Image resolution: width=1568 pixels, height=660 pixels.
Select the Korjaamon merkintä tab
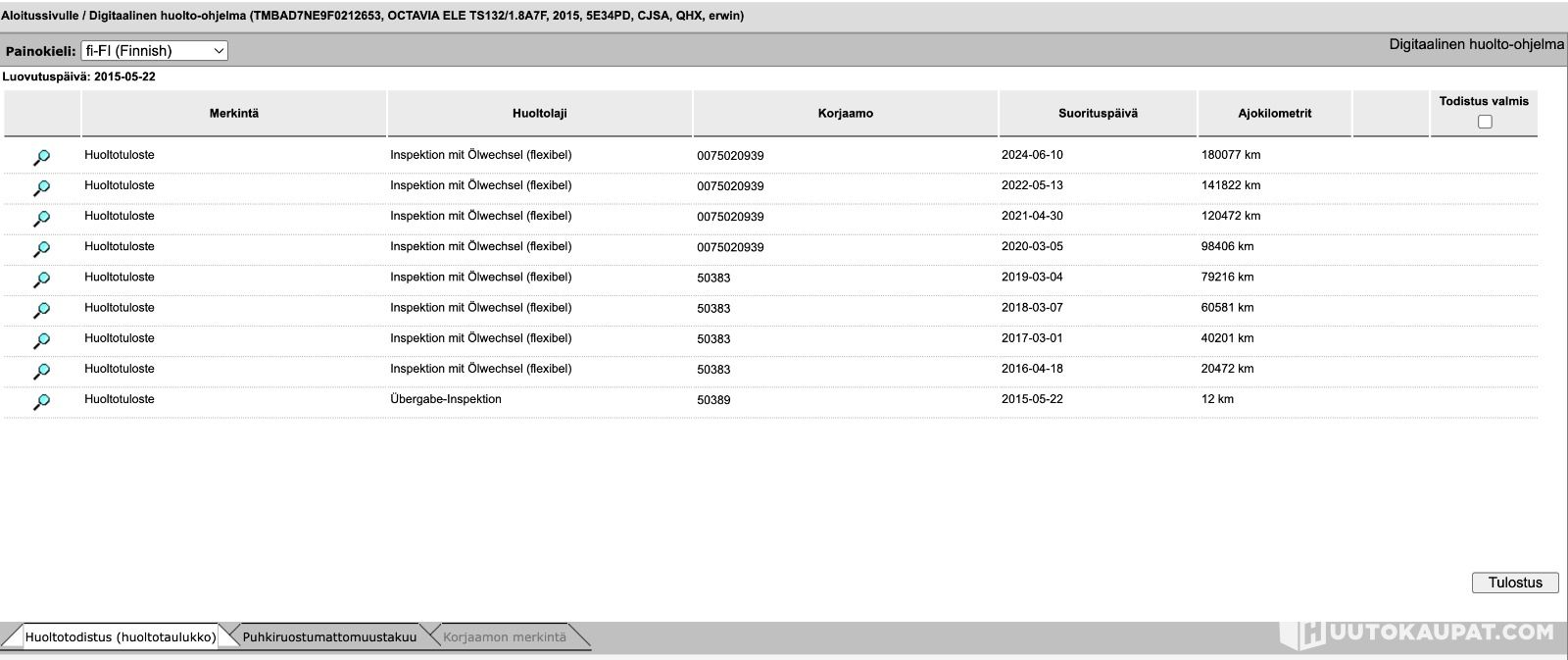pyautogui.click(x=504, y=637)
